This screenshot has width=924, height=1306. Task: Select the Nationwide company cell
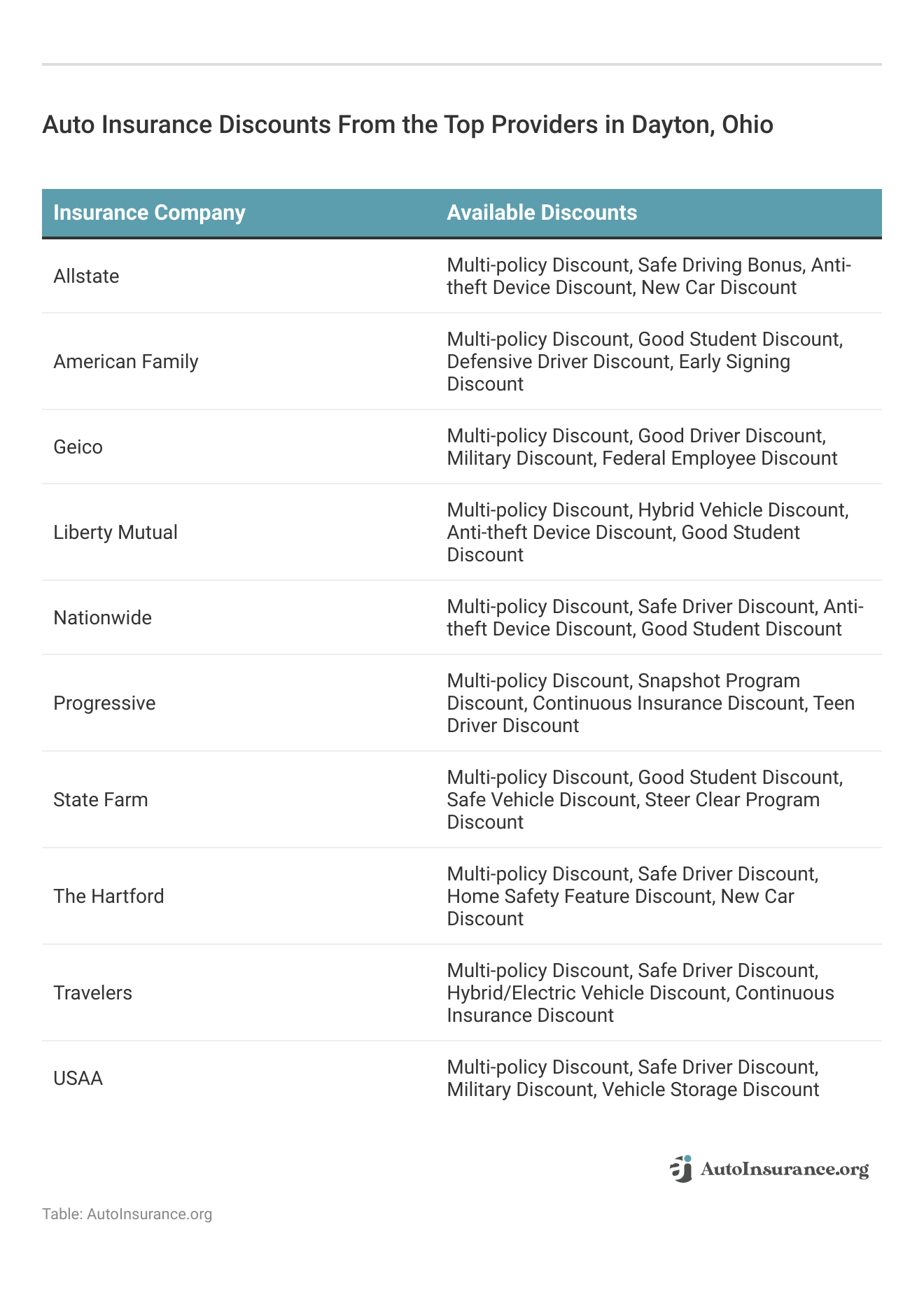[x=102, y=618]
